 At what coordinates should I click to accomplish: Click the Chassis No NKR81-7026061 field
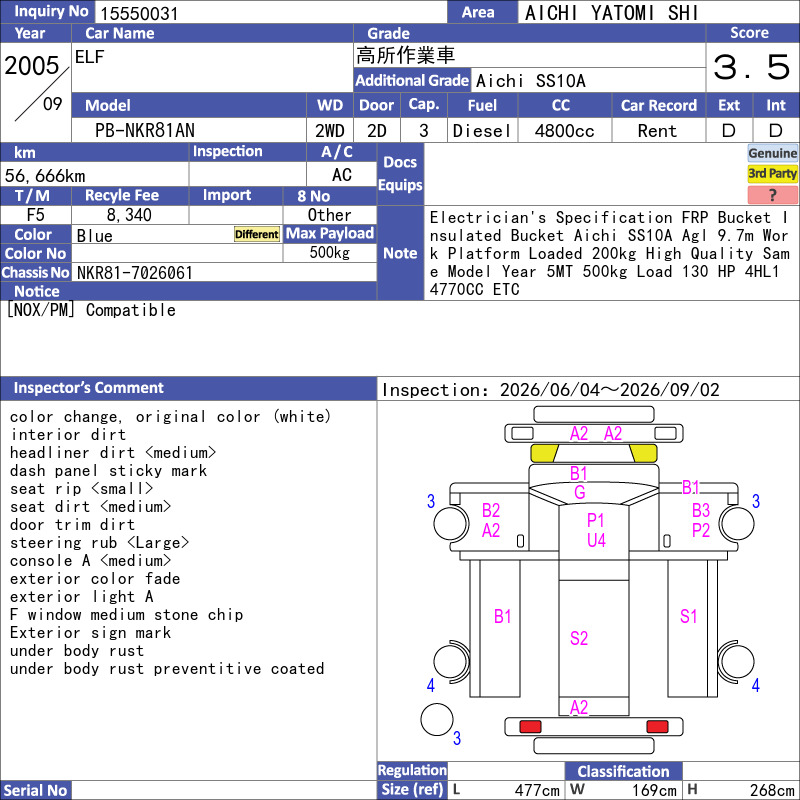pos(224,273)
